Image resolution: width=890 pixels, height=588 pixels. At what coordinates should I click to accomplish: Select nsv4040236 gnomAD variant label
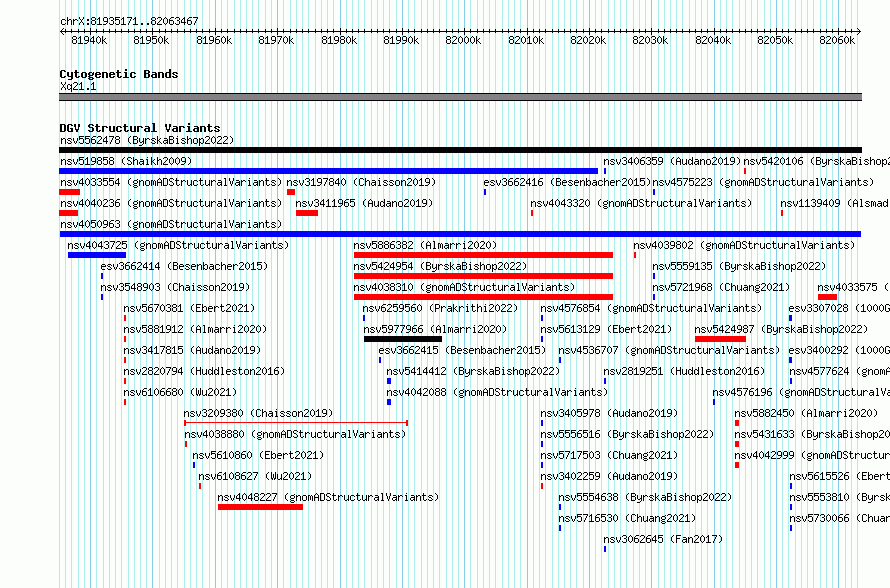coord(171,203)
